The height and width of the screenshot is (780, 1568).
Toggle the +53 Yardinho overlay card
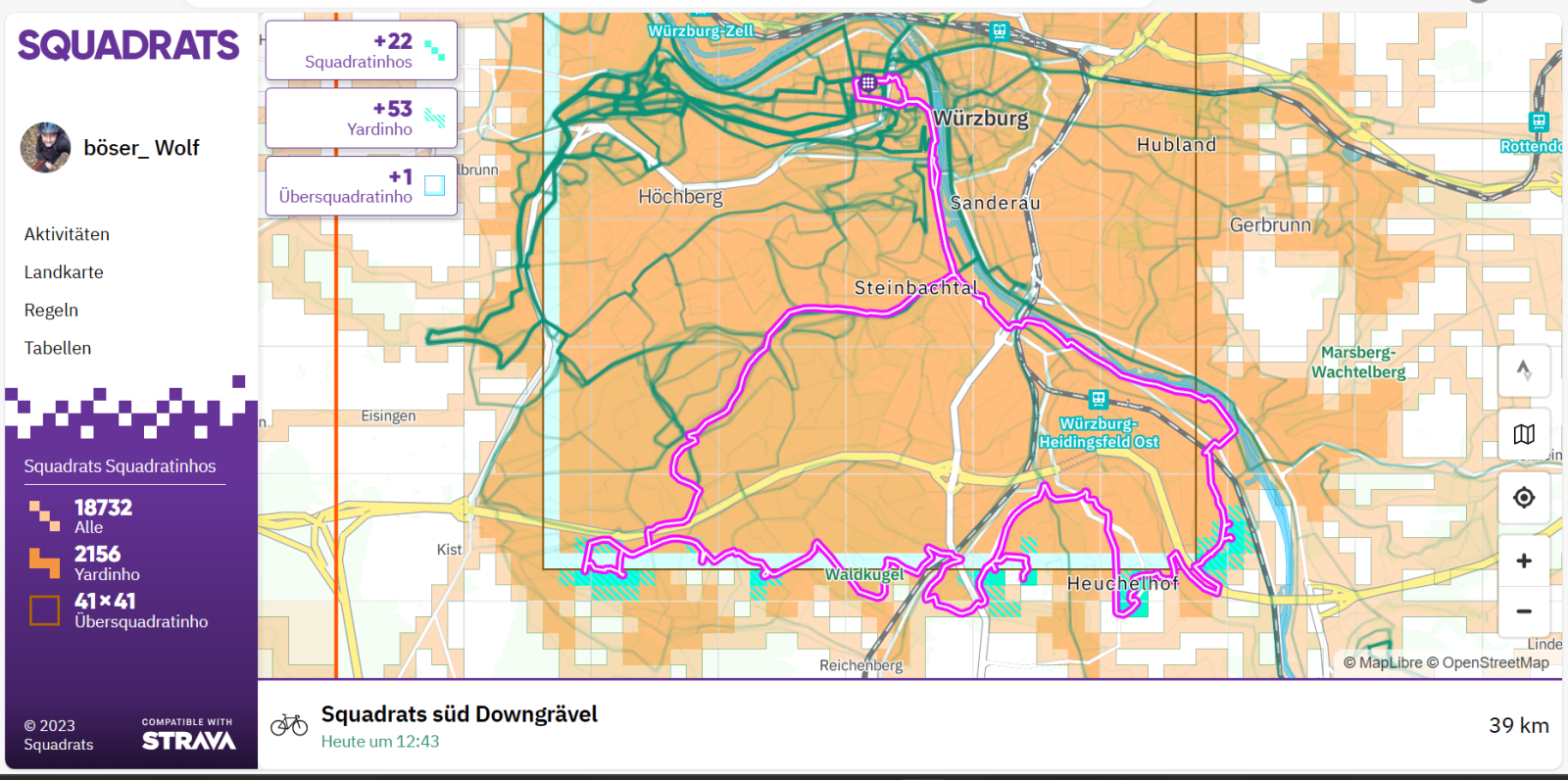coord(361,118)
